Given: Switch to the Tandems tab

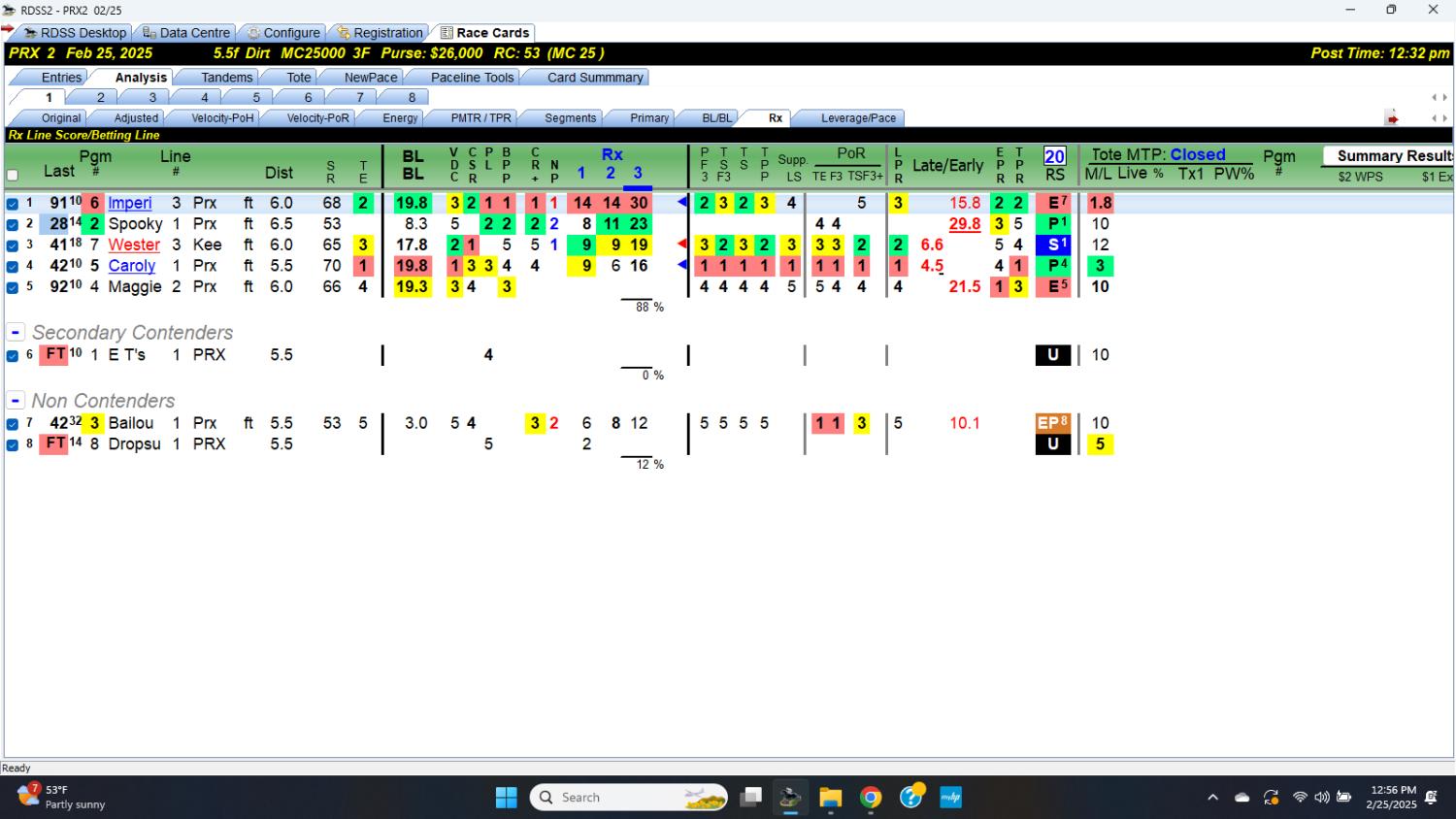Looking at the screenshot, I should [227, 78].
